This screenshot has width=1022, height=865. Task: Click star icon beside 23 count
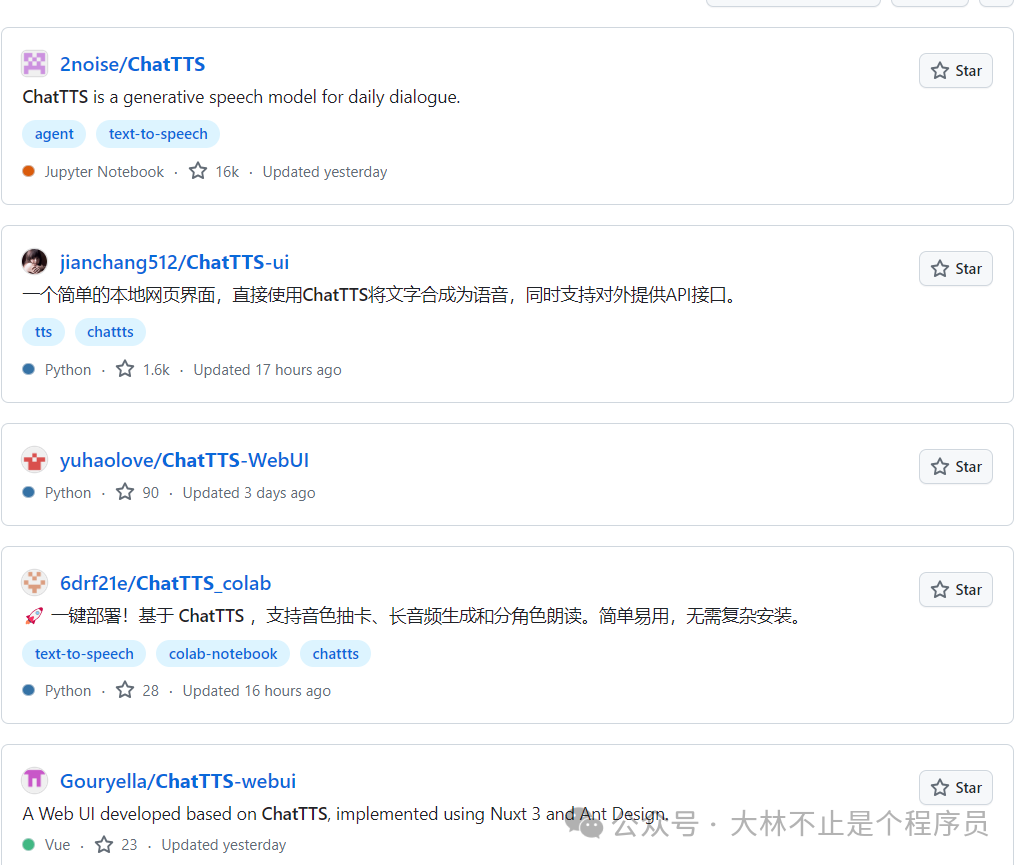(x=104, y=844)
